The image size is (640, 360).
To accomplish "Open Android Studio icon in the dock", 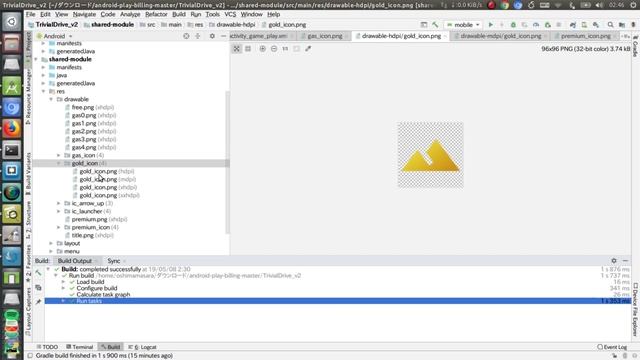I will point(11,87).
